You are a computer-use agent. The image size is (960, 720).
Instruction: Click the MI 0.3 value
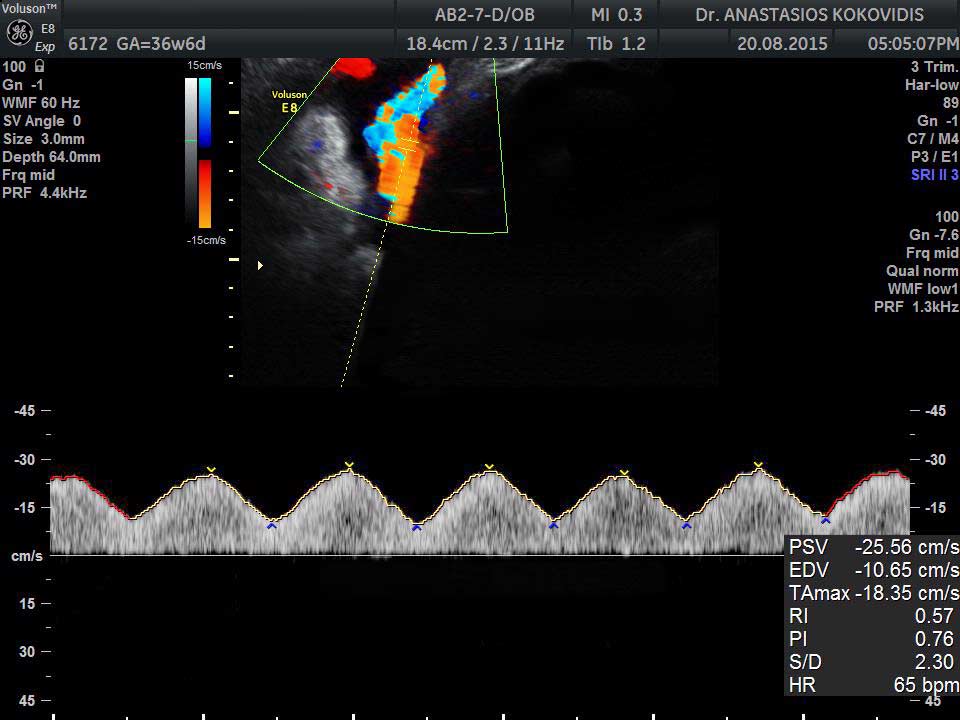coord(616,15)
